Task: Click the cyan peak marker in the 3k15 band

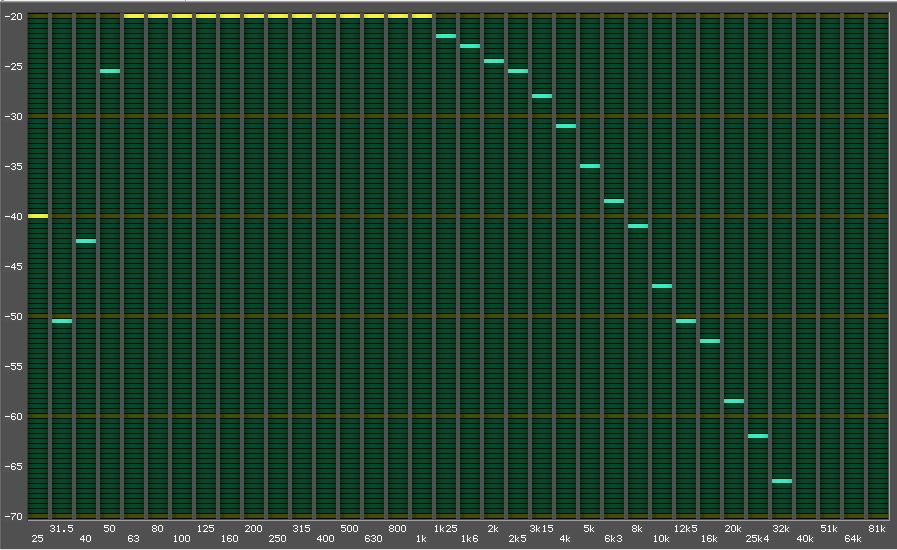Action: point(542,96)
